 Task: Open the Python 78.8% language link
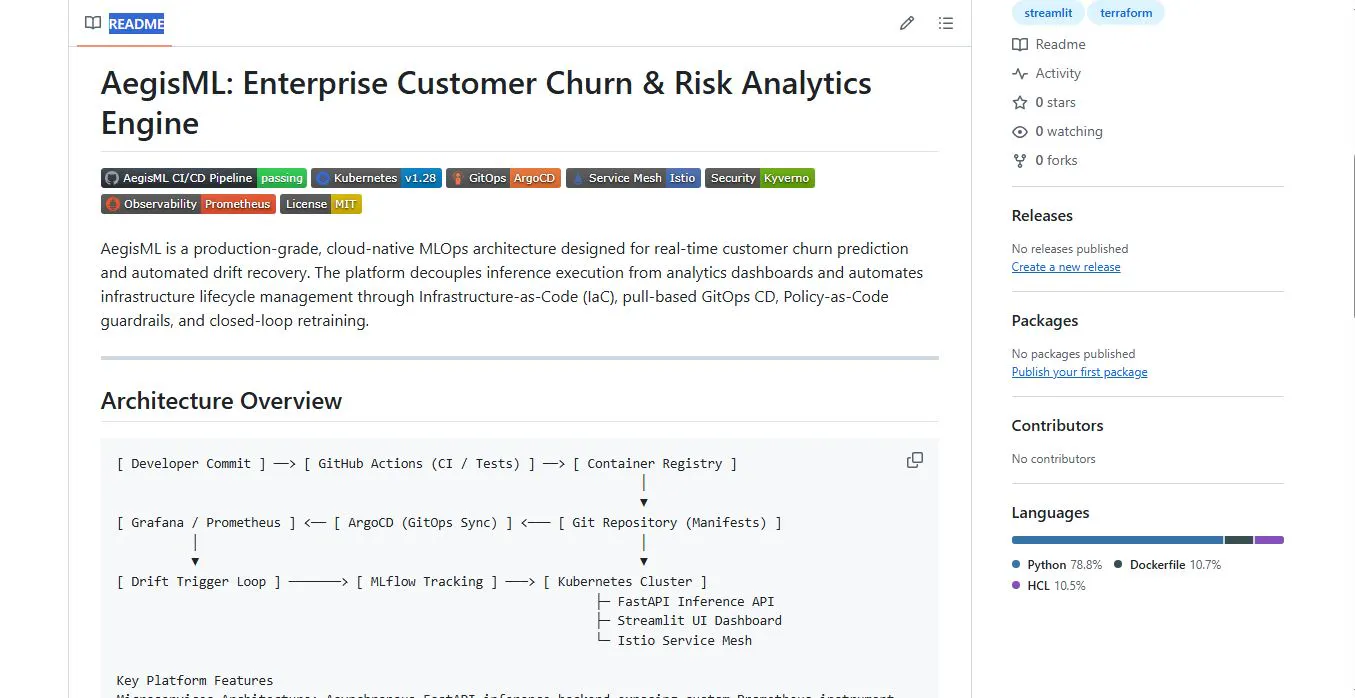tap(1057, 565)
